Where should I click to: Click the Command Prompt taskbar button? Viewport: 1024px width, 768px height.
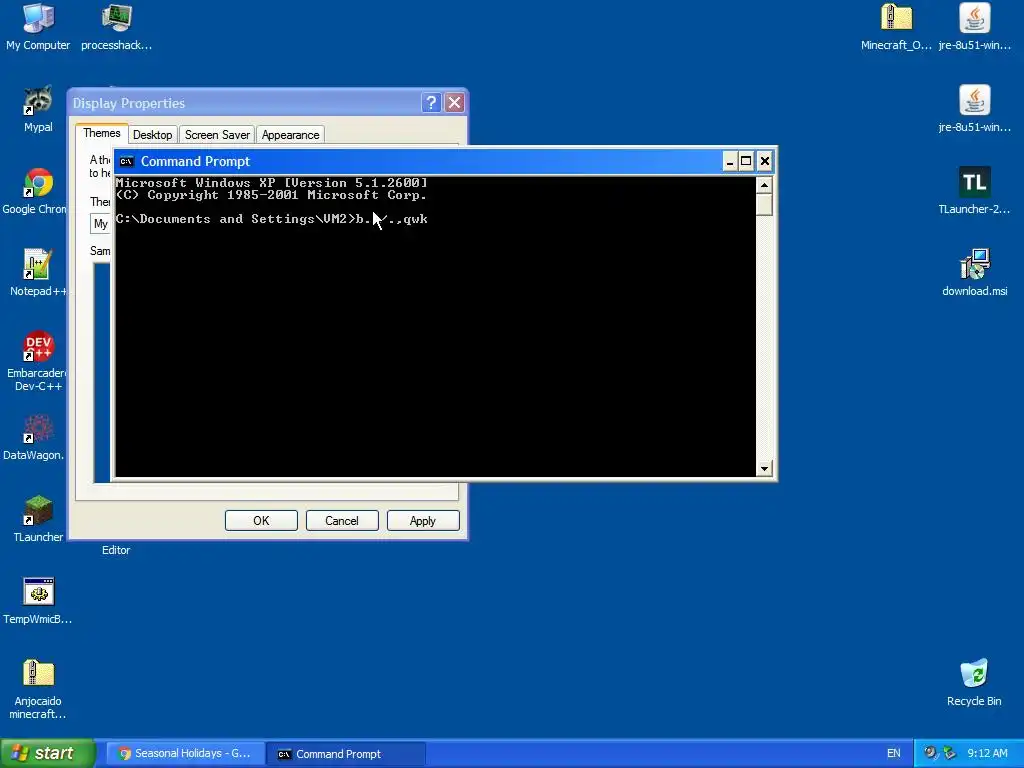tap(346, 754)
